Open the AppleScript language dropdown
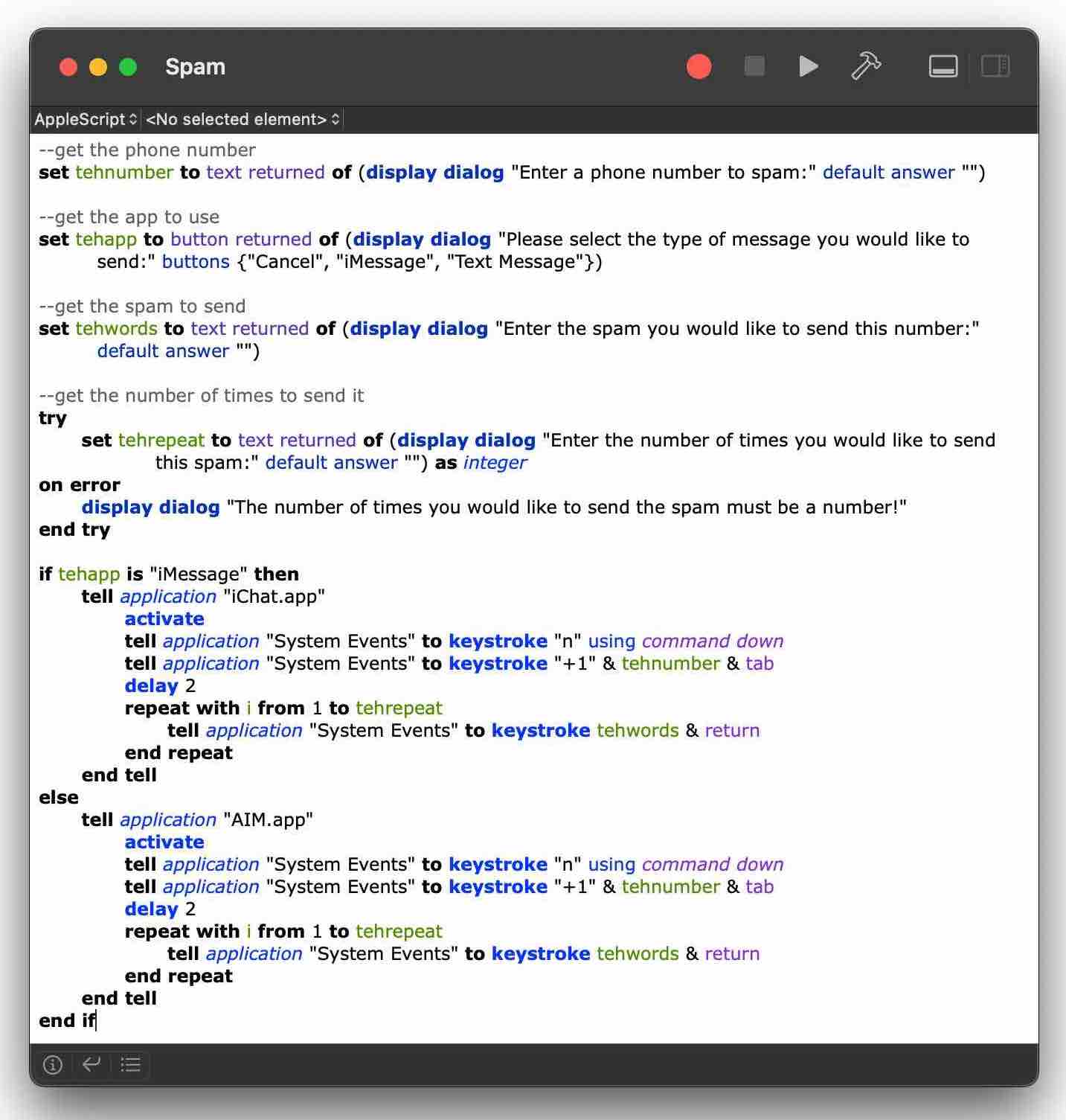This screenshot has width=1066, height=1120. tap(86, 119)
